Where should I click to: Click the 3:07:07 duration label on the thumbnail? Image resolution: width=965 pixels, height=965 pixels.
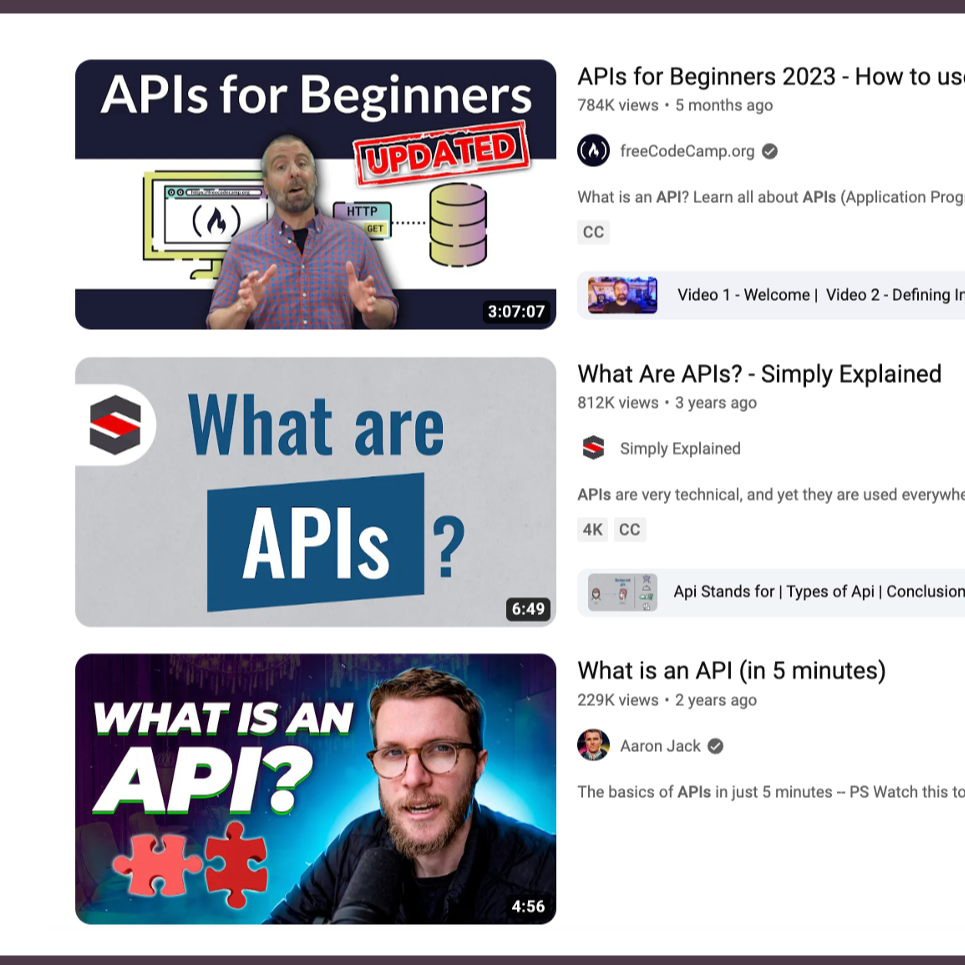point(517,311)
